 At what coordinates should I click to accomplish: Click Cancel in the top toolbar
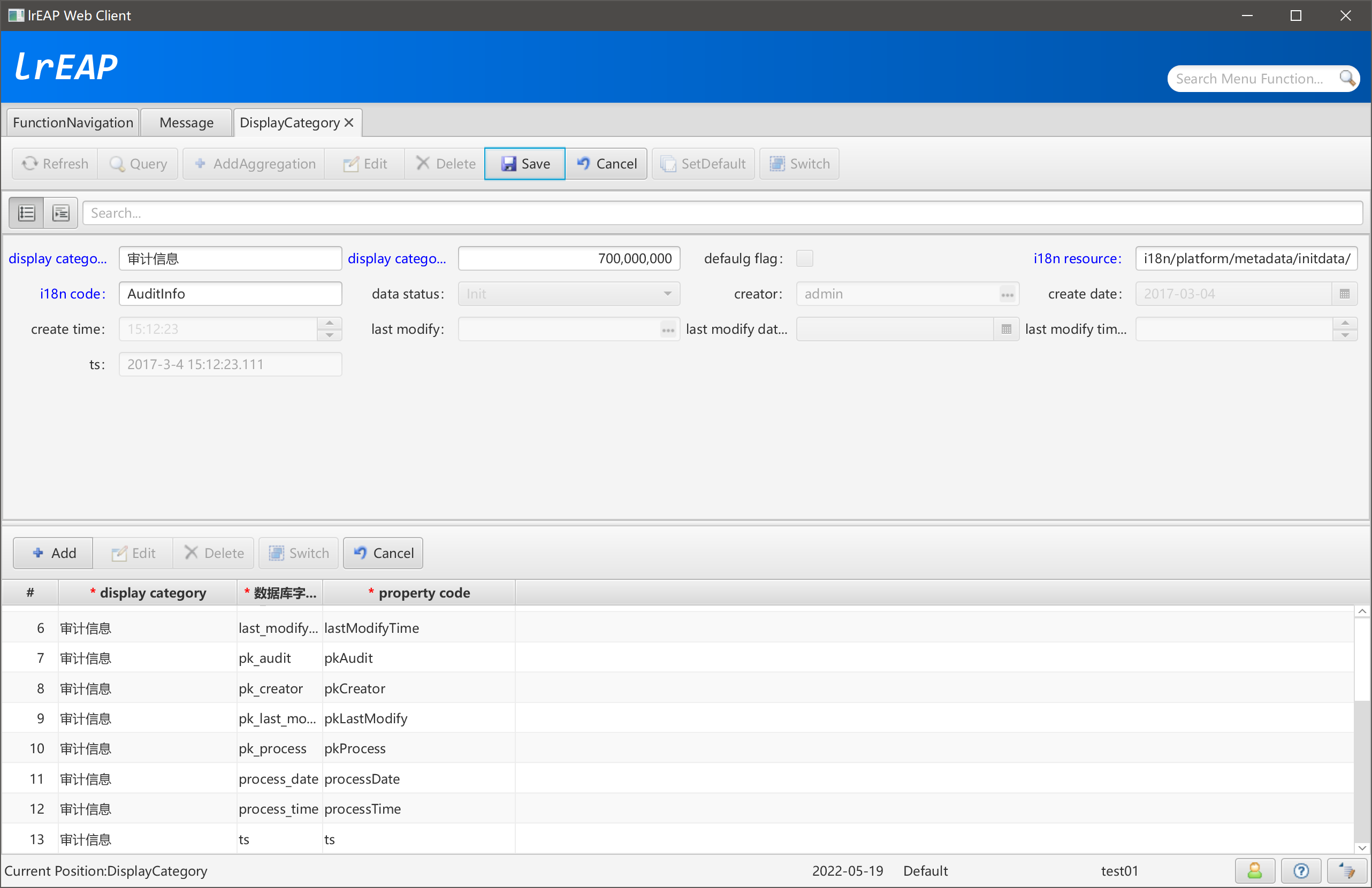point(606,164)
